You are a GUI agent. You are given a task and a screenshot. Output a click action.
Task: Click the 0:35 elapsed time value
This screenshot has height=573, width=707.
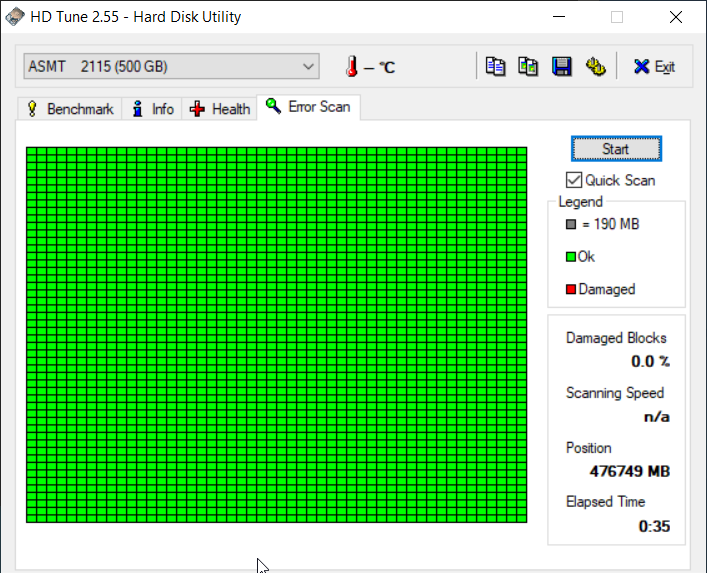click(654, 526)
